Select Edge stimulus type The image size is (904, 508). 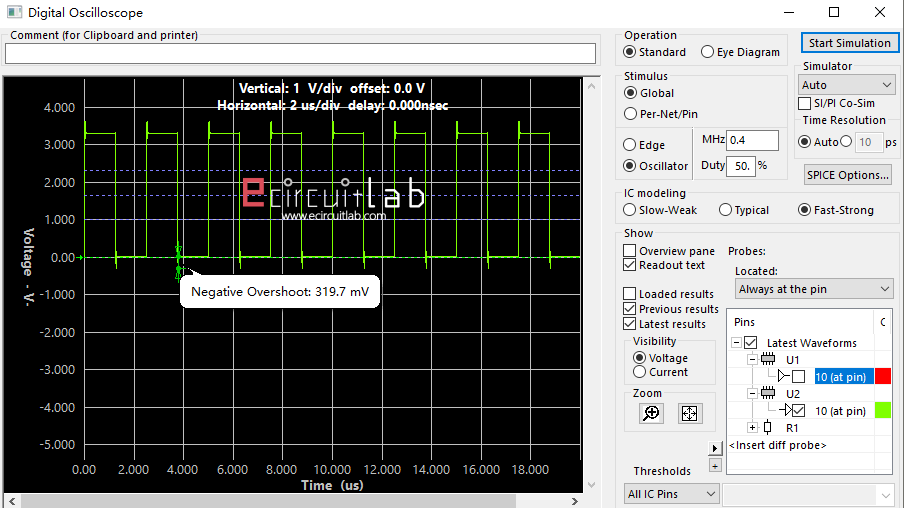[x=630, y=145]
